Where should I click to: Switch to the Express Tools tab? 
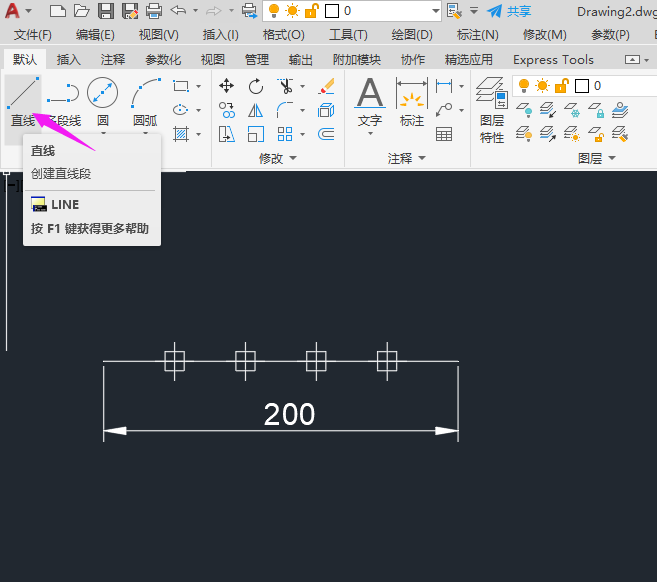tap(553, 59)
